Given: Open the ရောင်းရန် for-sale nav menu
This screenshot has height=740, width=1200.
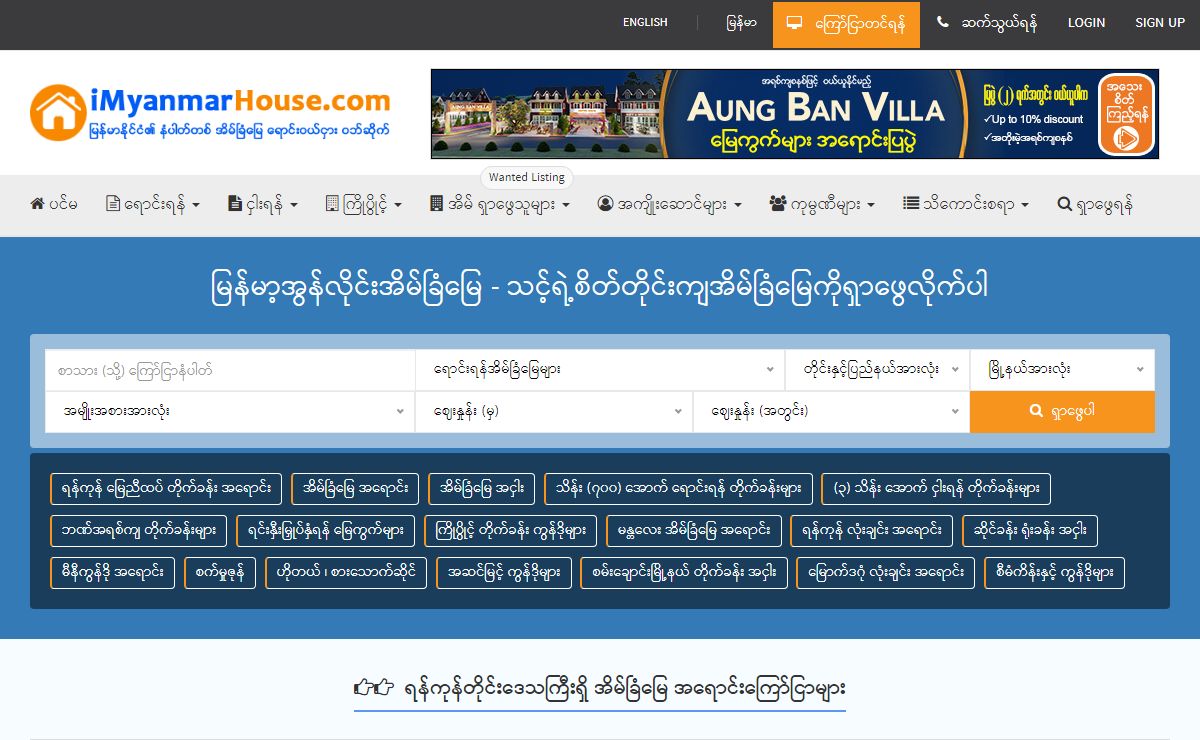Looking at the screenshot, I should tap(153, 204).
